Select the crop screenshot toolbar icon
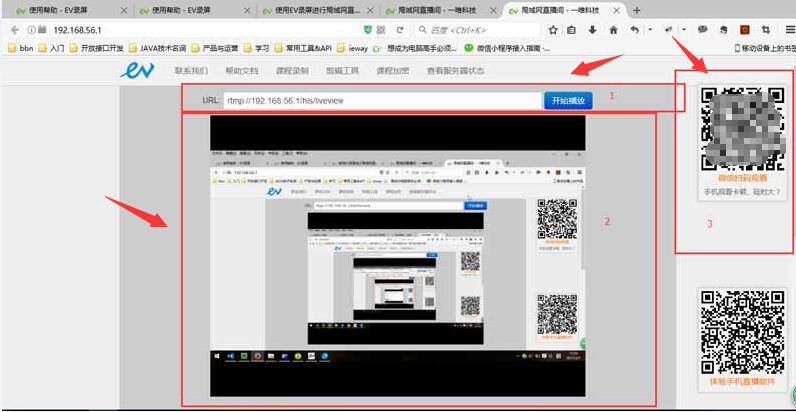The height and width of the screenshot is (412, 796). pyautogui.click(x=765, y=30)
